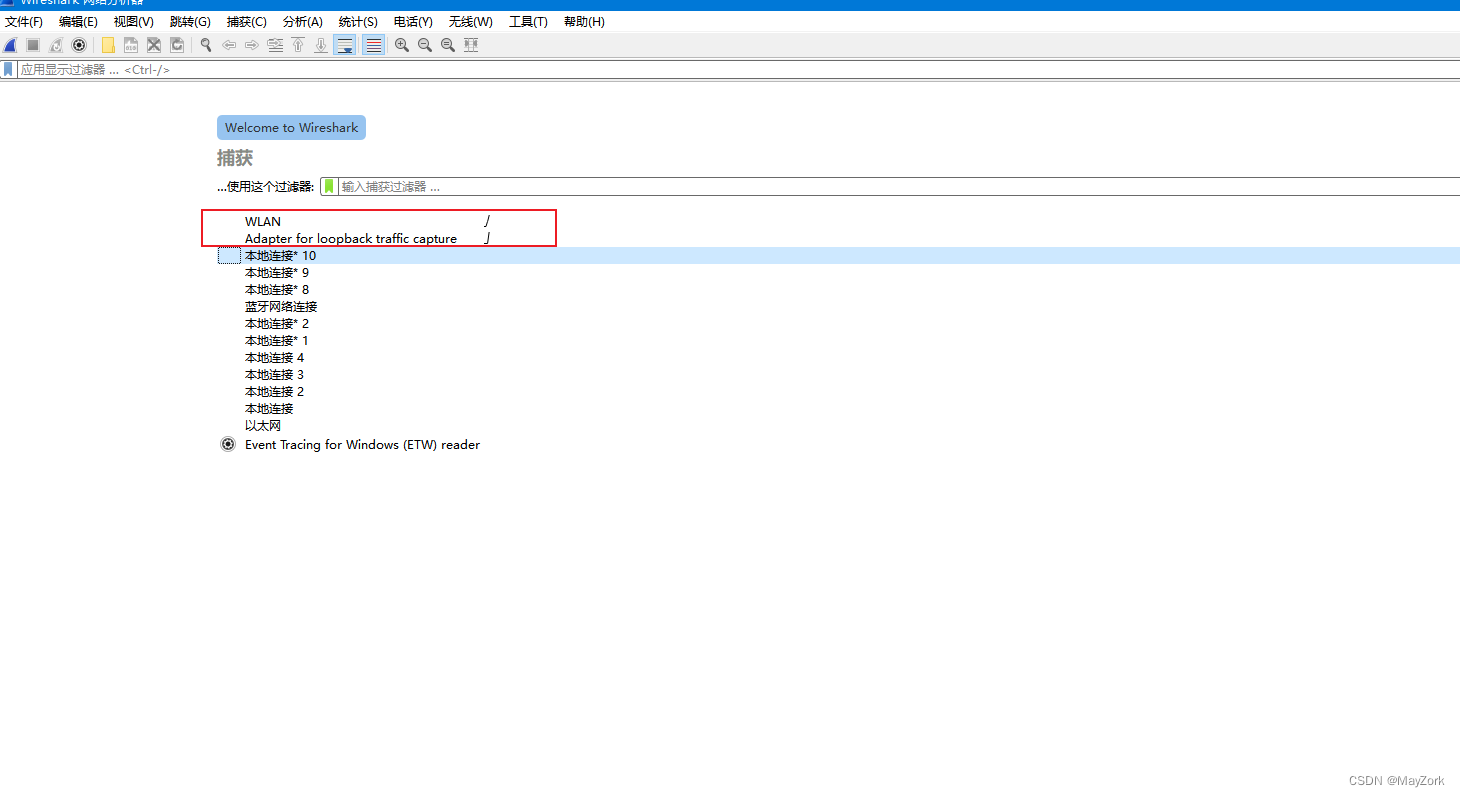Click the stop capture square icon
The width and height of the screenshot is (1460, 797).
(x=33, y=45)
